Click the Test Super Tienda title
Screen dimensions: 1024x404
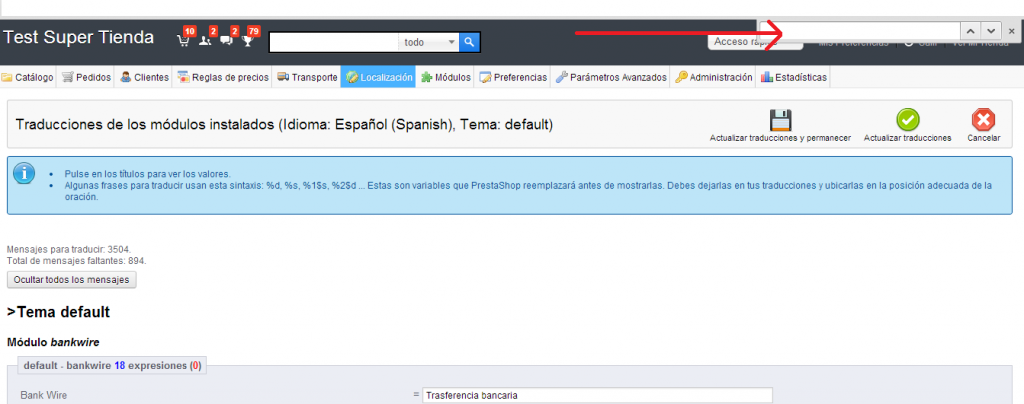tap(79, 37)
